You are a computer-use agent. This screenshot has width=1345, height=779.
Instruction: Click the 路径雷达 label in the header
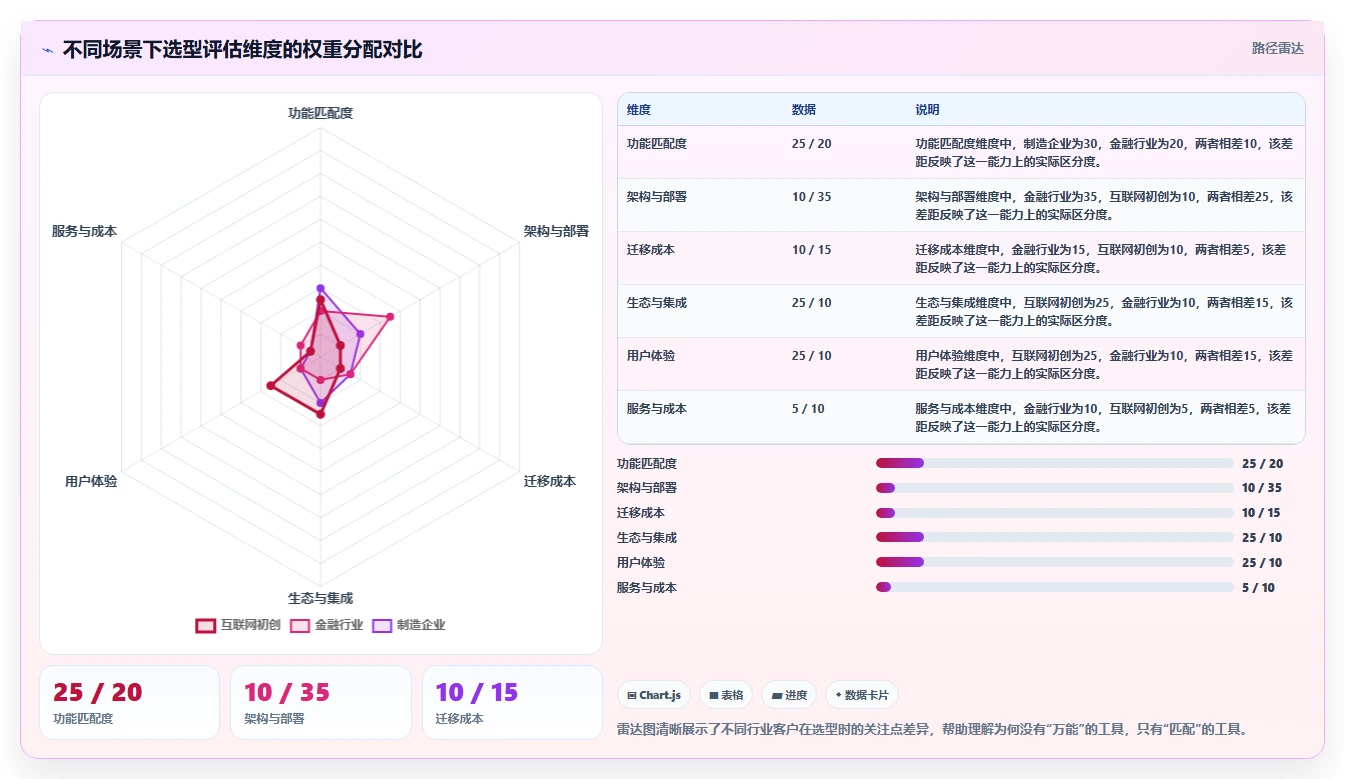[x=1278, y=48]
